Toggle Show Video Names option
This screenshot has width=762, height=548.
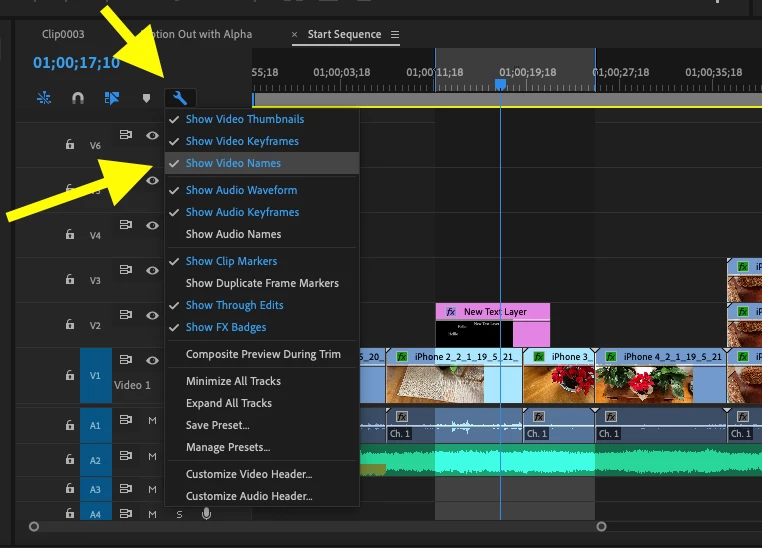262,163
